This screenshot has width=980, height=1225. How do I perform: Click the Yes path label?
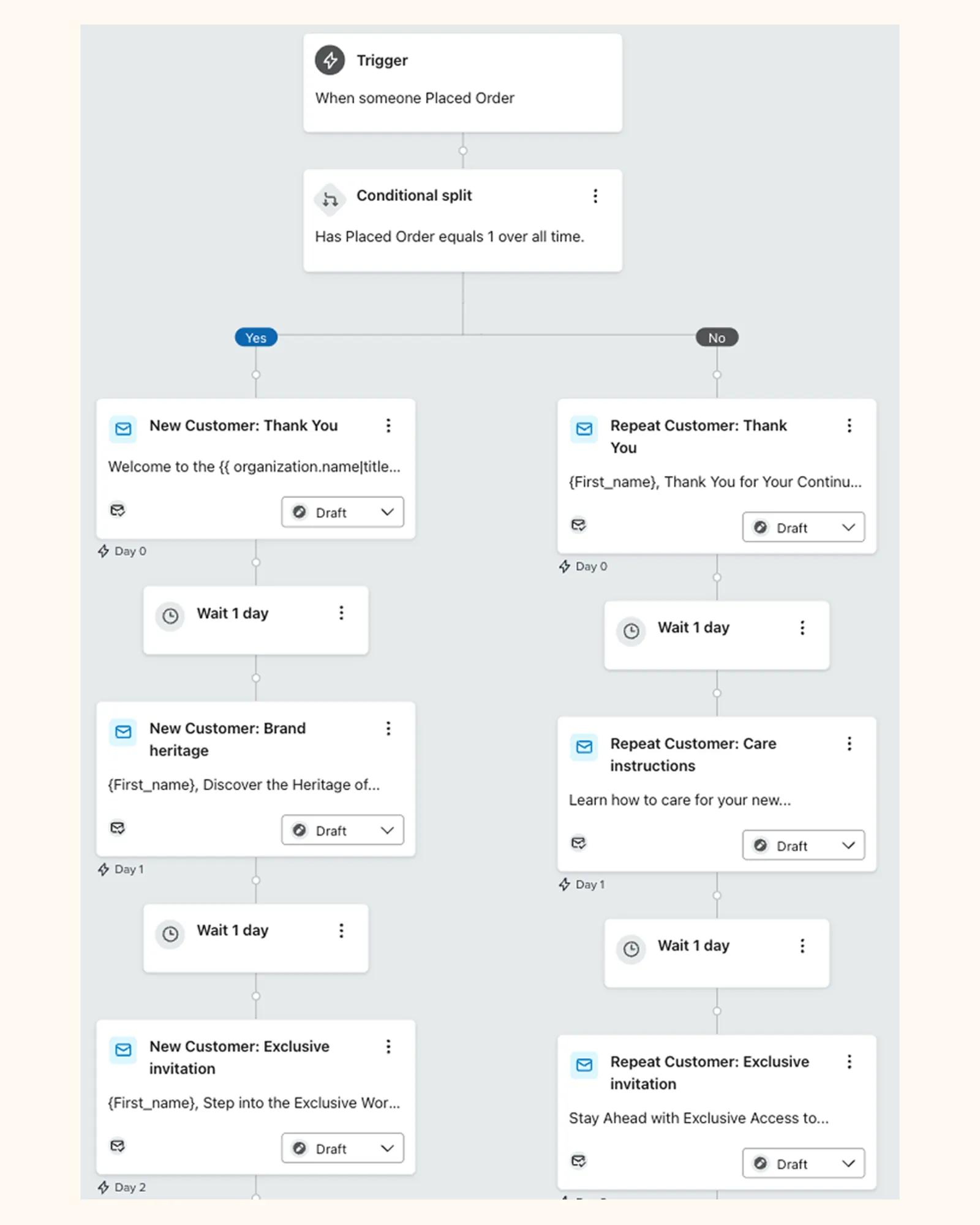[x=255, y=337]
